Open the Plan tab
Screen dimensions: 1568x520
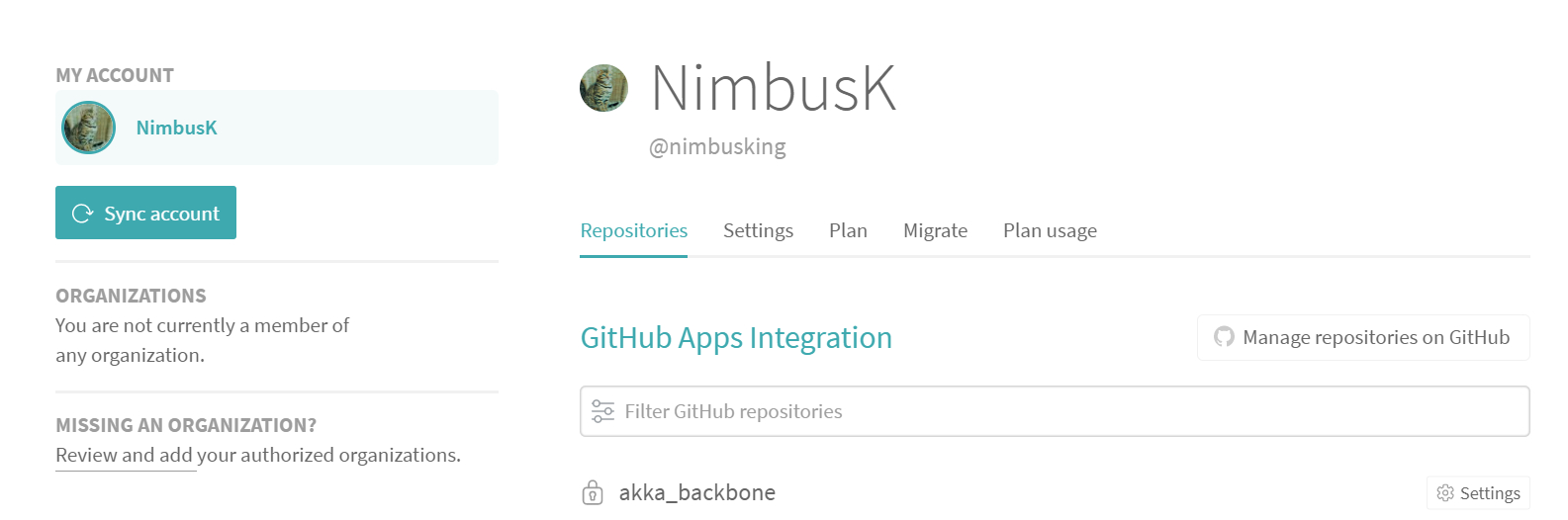click(x=848, y=231)
